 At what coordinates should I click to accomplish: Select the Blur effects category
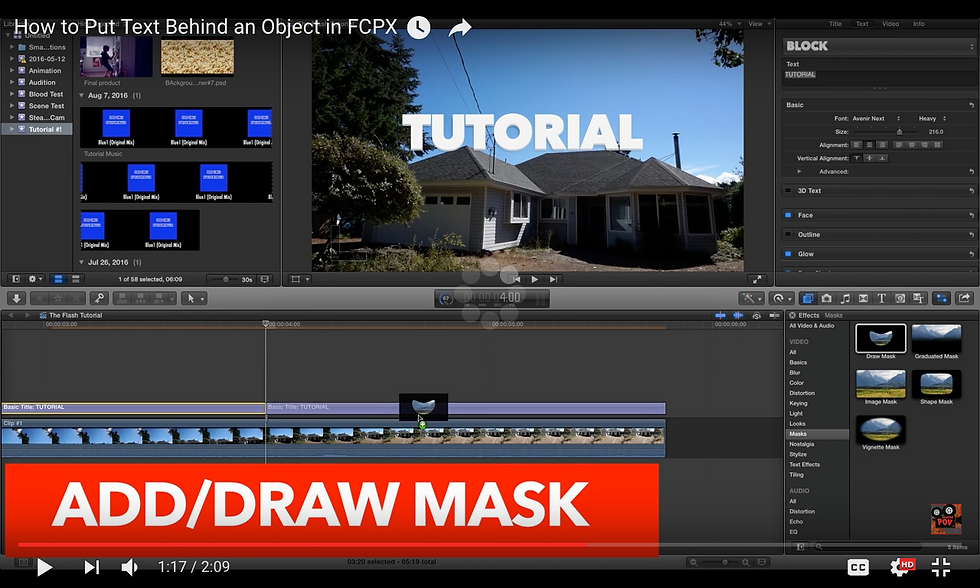click(x=795, y=372)
